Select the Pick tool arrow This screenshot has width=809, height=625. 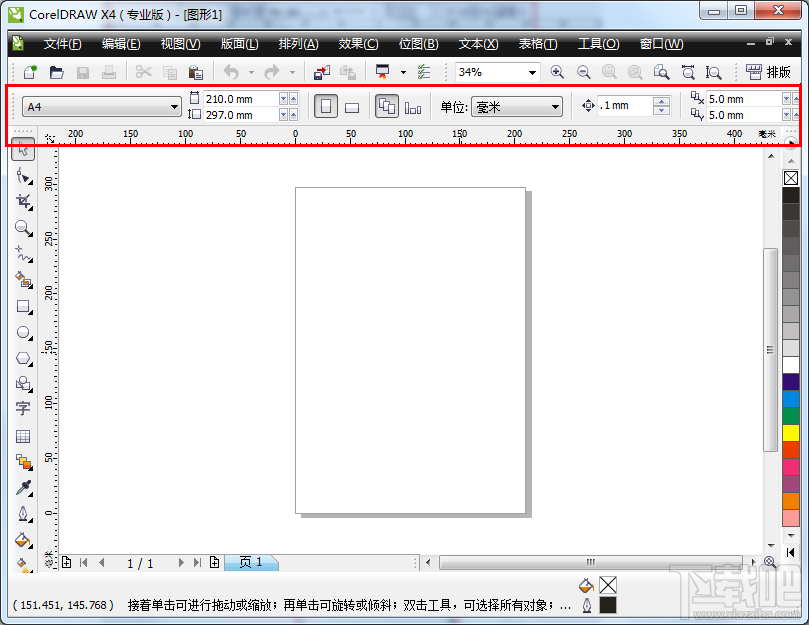click(x=23, y=149)
